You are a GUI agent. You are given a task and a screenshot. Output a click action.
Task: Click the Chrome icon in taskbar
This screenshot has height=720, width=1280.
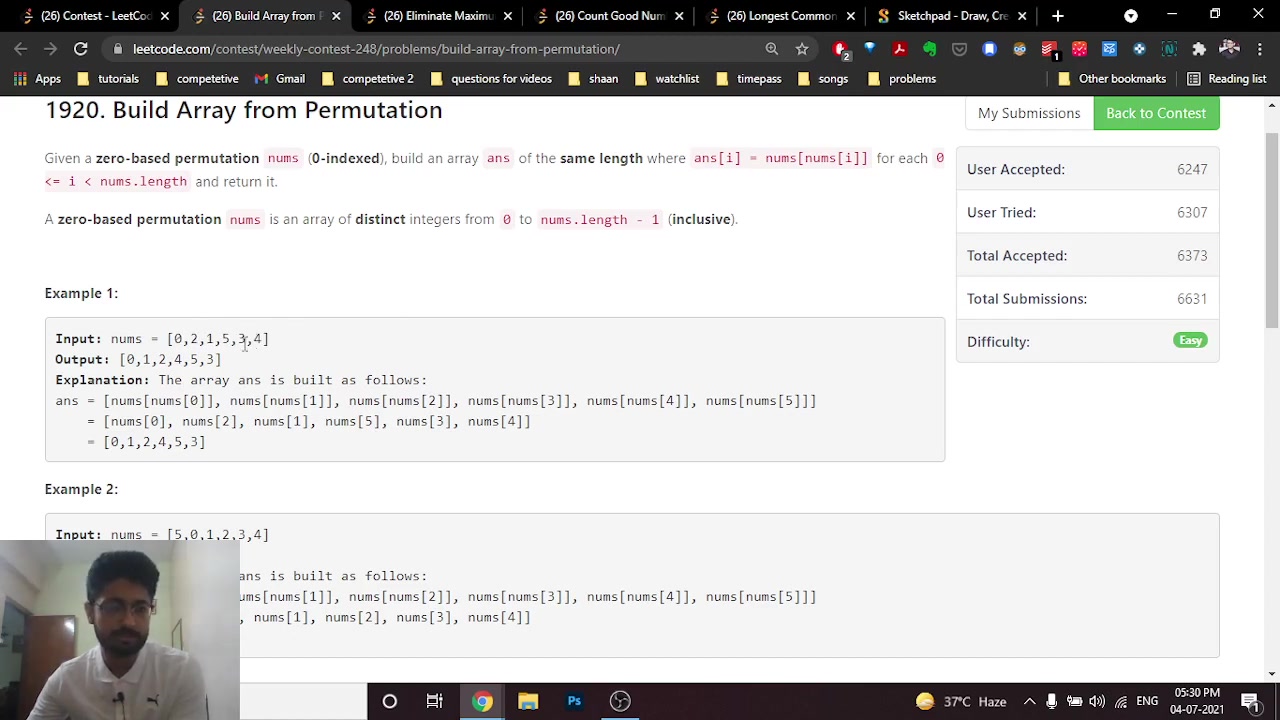click(482, 701)
